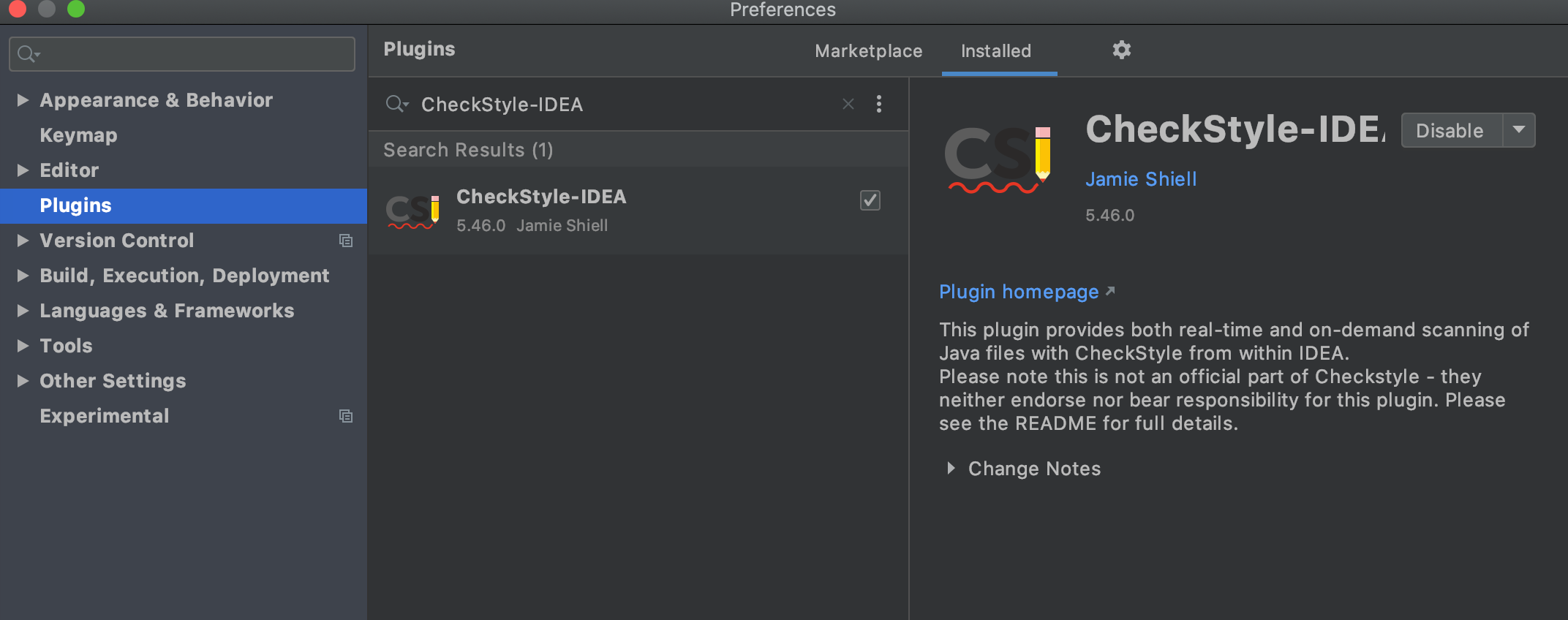Click the green zoom window button
This screenshot has width=1568, height=620.
point(75,9)
